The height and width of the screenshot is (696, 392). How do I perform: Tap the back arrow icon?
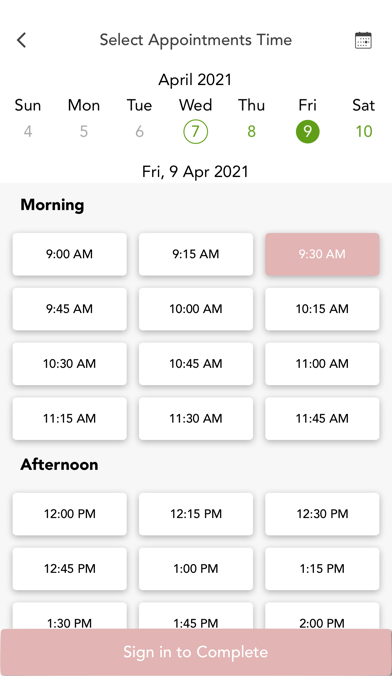click(21, 40)
